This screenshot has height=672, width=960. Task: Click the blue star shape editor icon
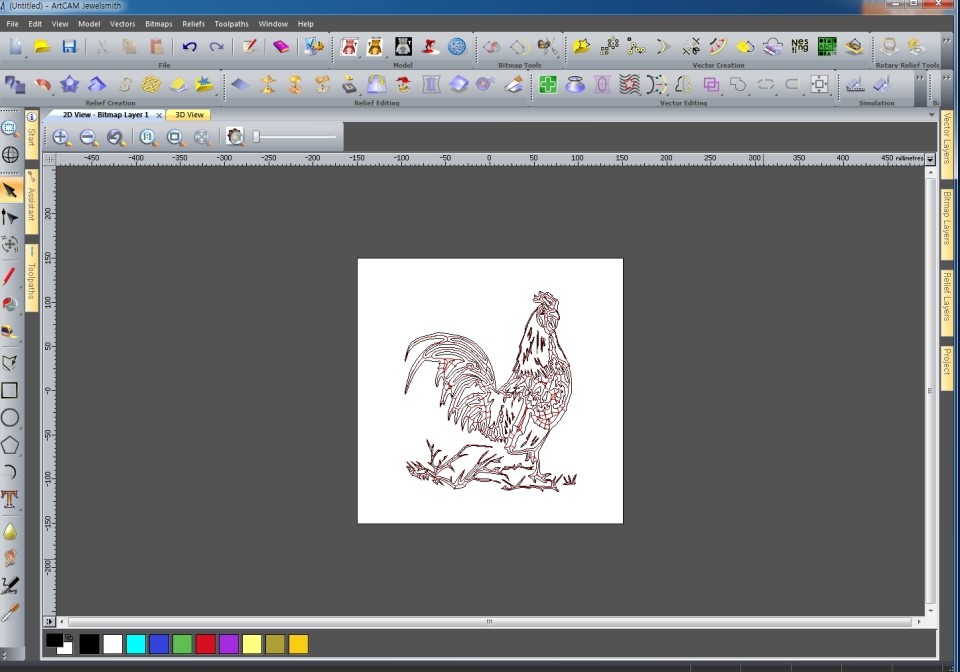[69, 84]
